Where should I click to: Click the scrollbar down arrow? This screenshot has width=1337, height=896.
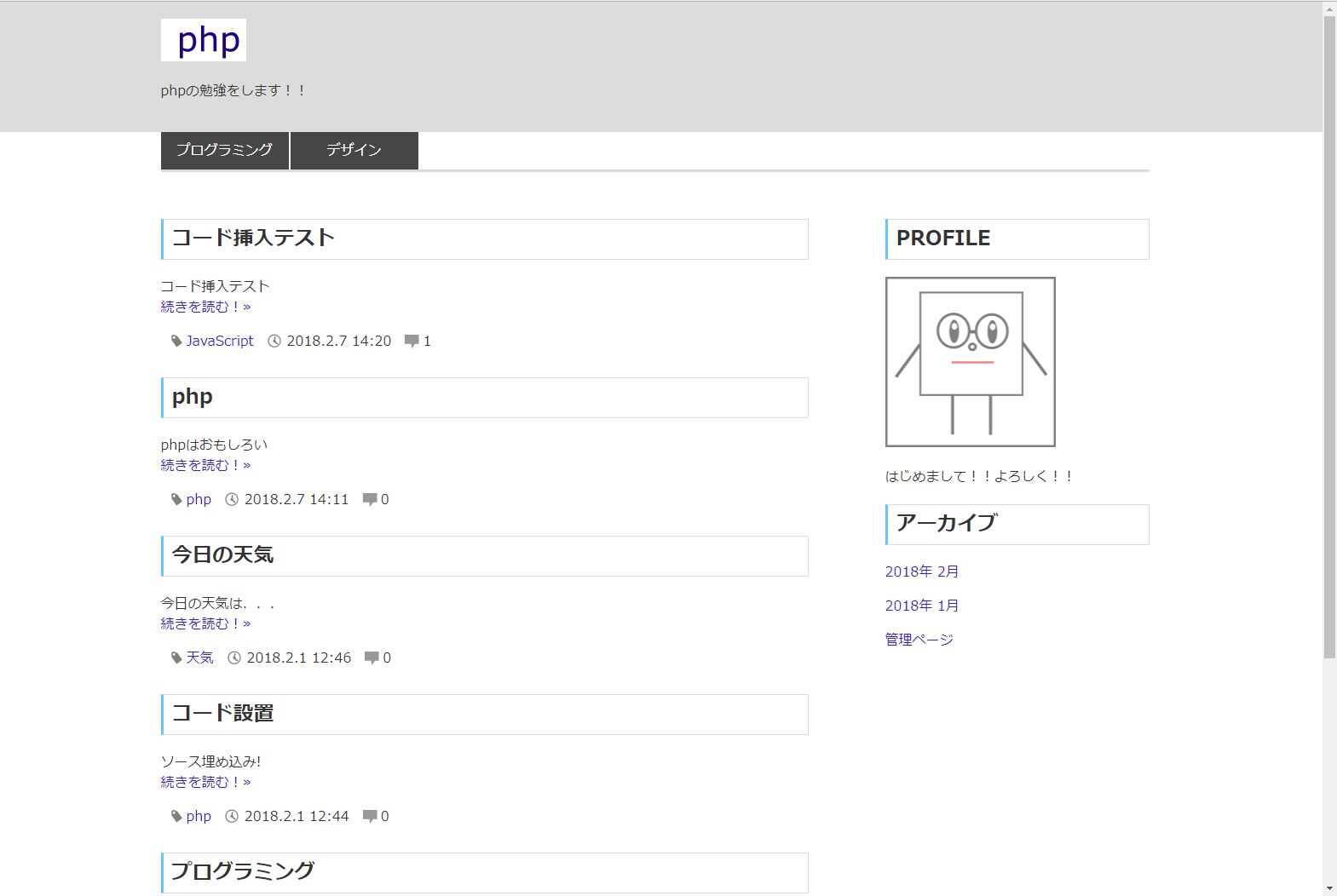click(x=1329, y=888)
